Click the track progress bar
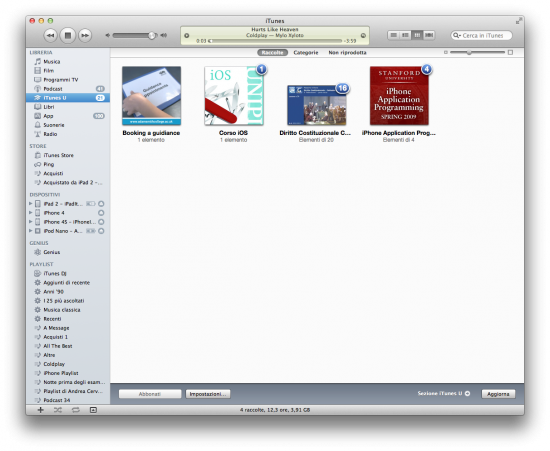Image resolution: width=550 pixels, height=451 pixels. 276,41
